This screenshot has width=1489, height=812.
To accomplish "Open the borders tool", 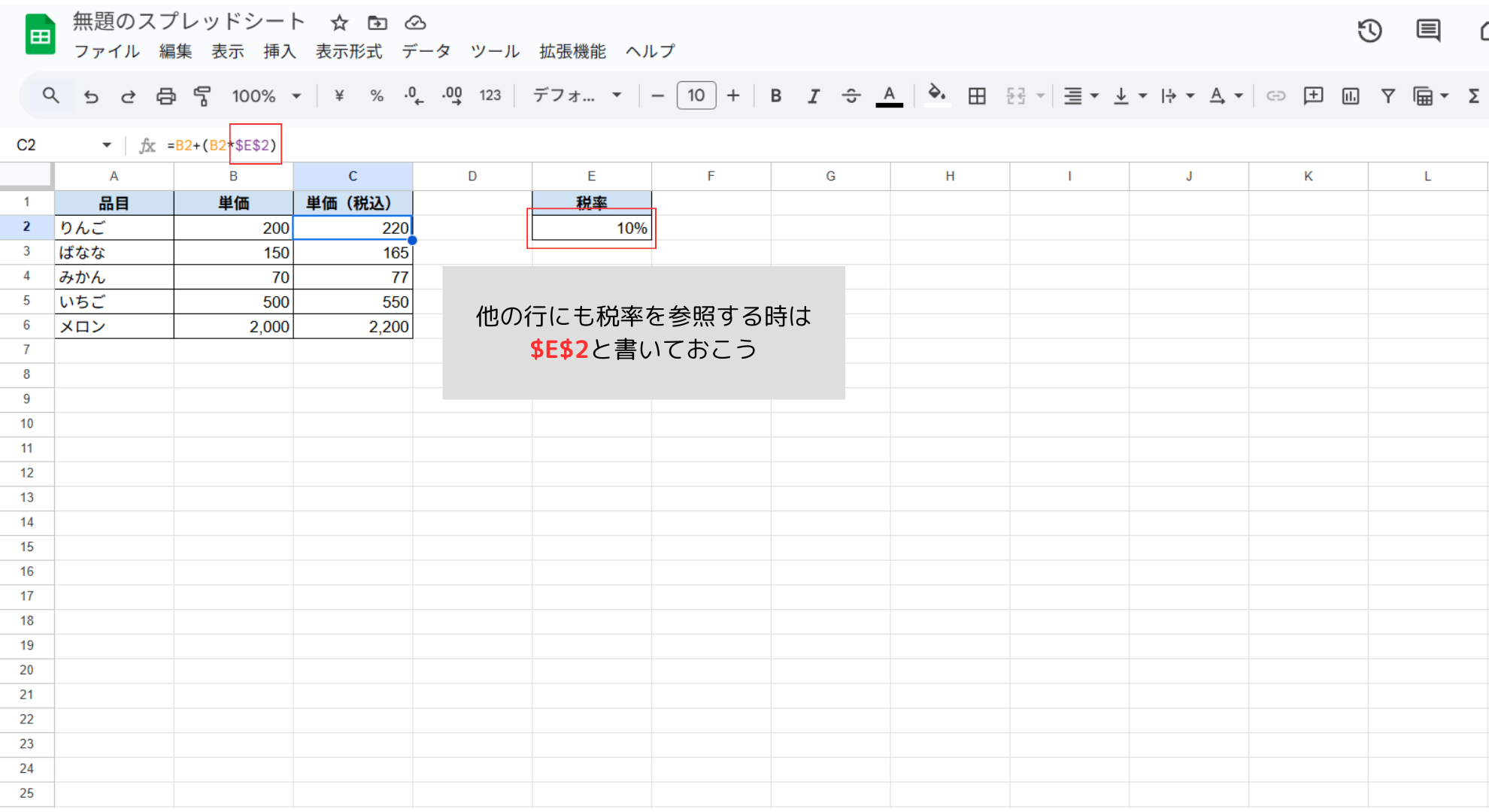I will [x=977, y=96].
